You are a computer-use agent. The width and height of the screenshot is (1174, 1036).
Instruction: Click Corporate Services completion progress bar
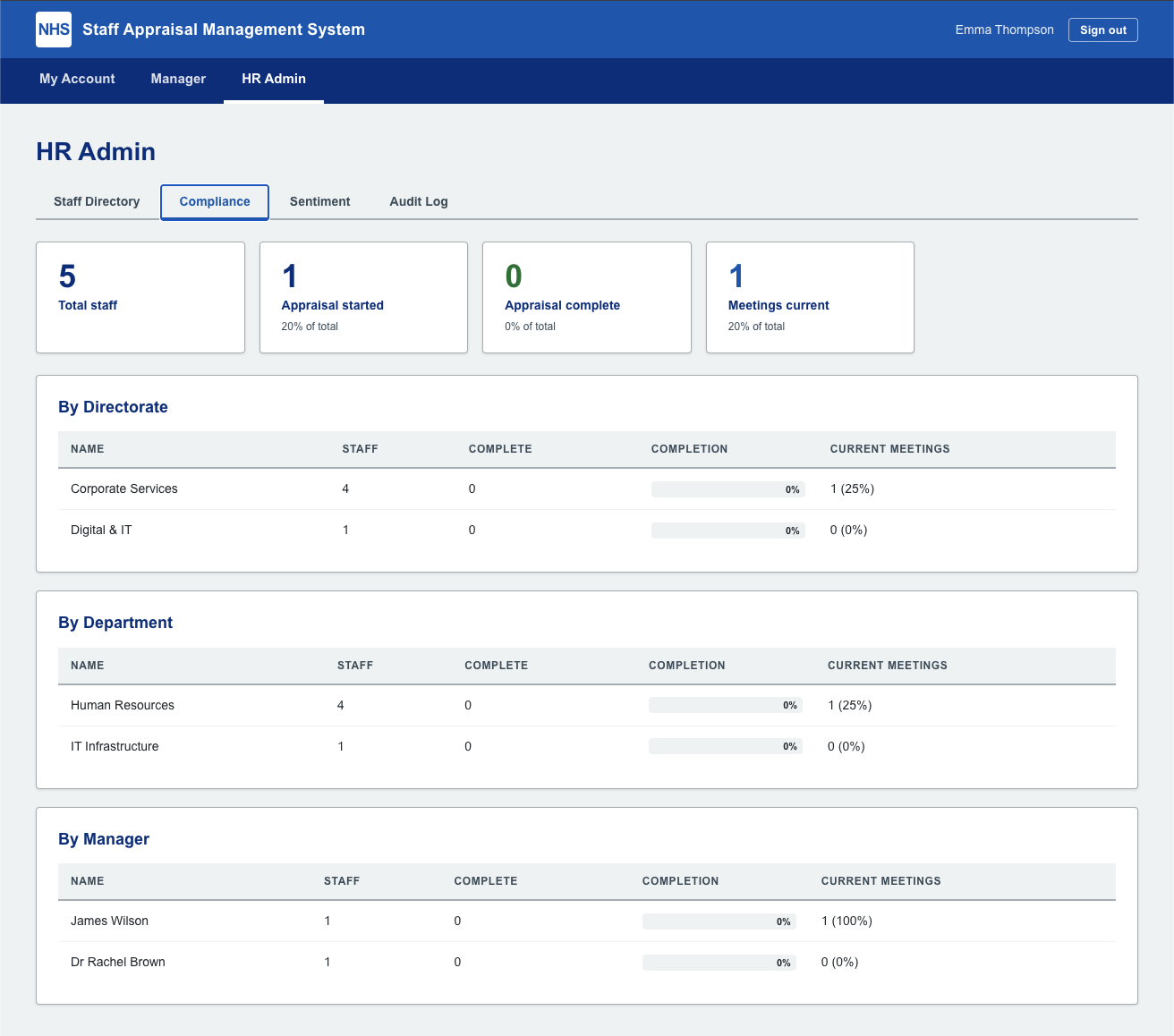[727, 488]
